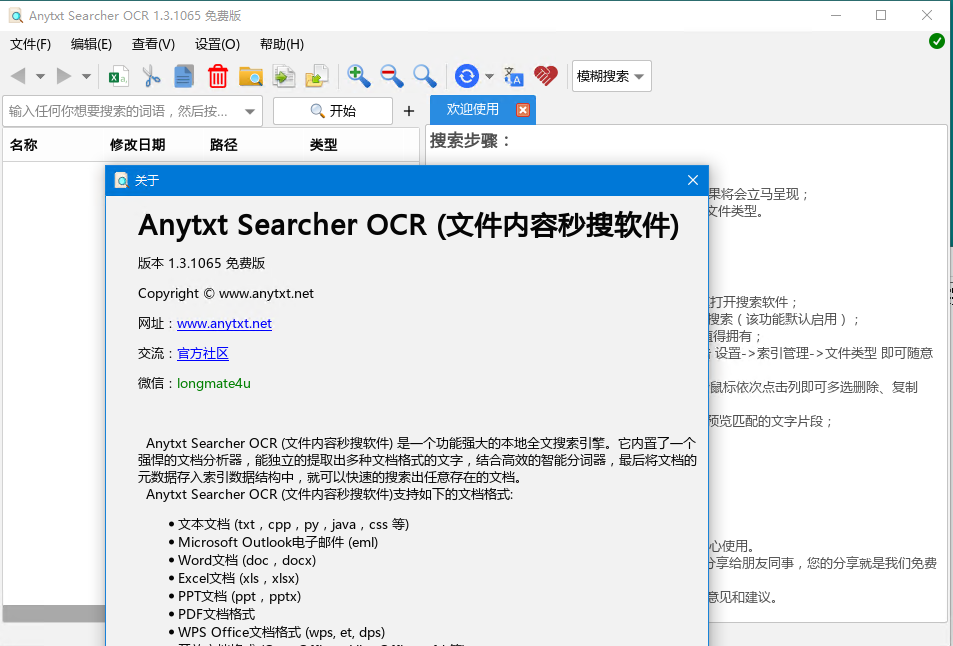Image resolution: width=953 pixels, height=646 pixels.
Task: Click the 版本 1.3.1065 免费版 text
Action: tap(201, 263)
